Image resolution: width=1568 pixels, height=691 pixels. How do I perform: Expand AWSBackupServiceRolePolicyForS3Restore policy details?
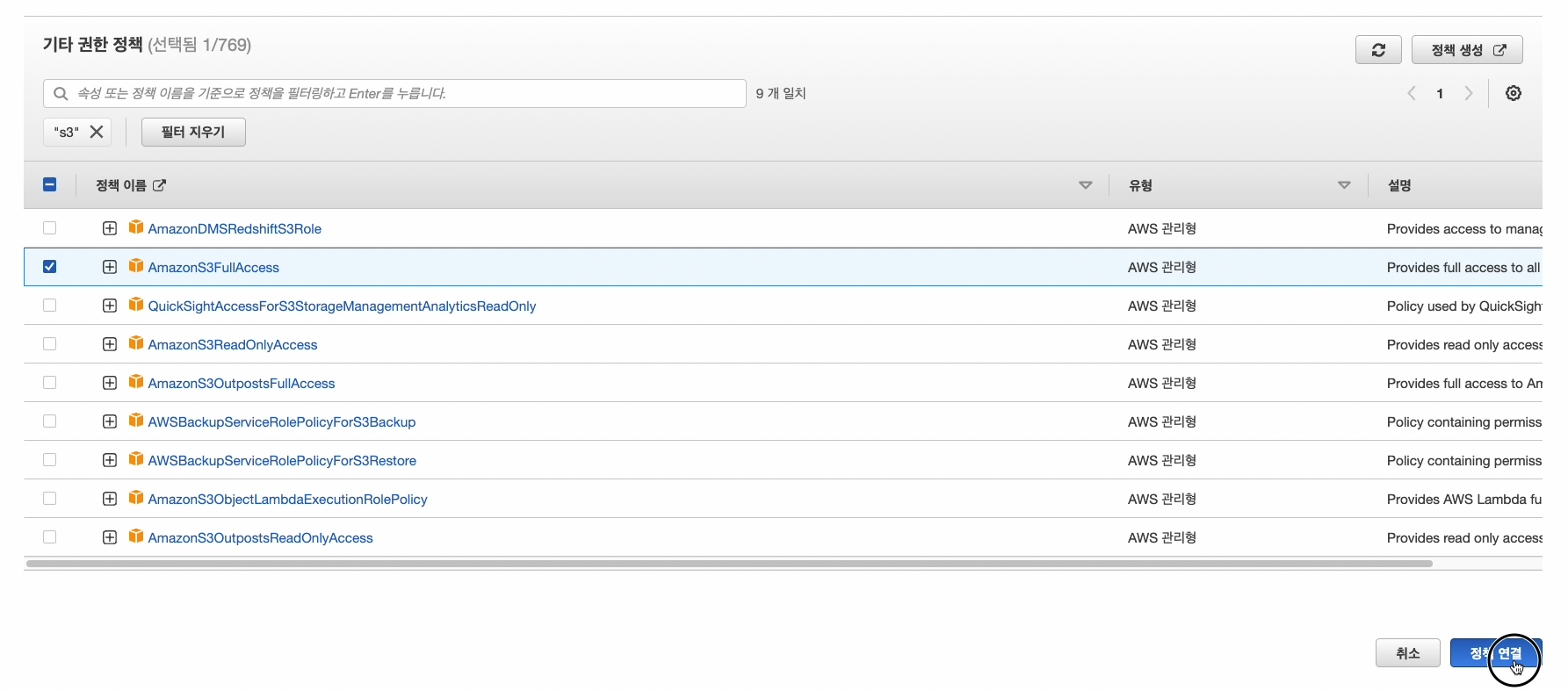[110, 460]
